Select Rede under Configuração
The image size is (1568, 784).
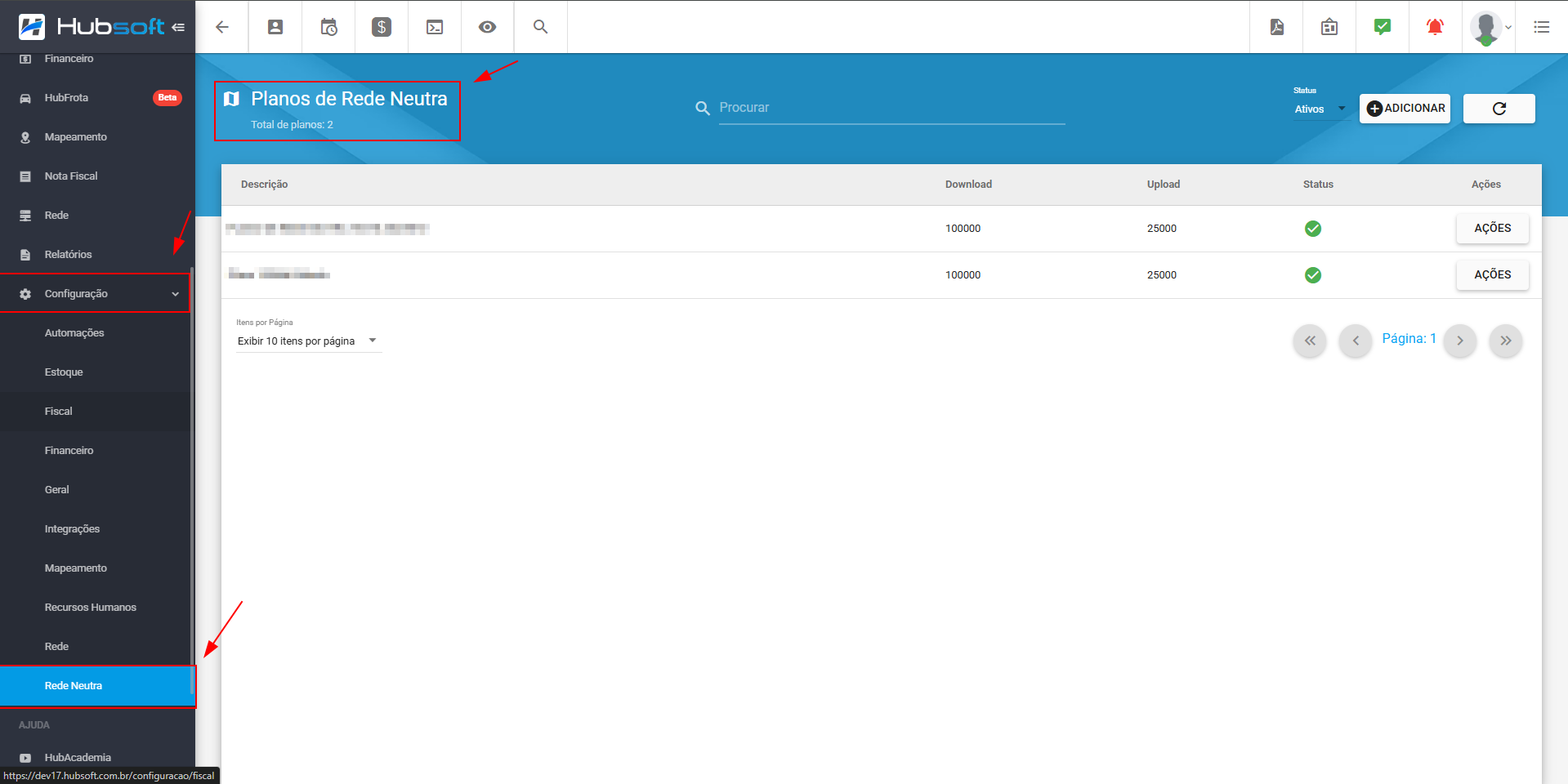(x=96, y=647)
